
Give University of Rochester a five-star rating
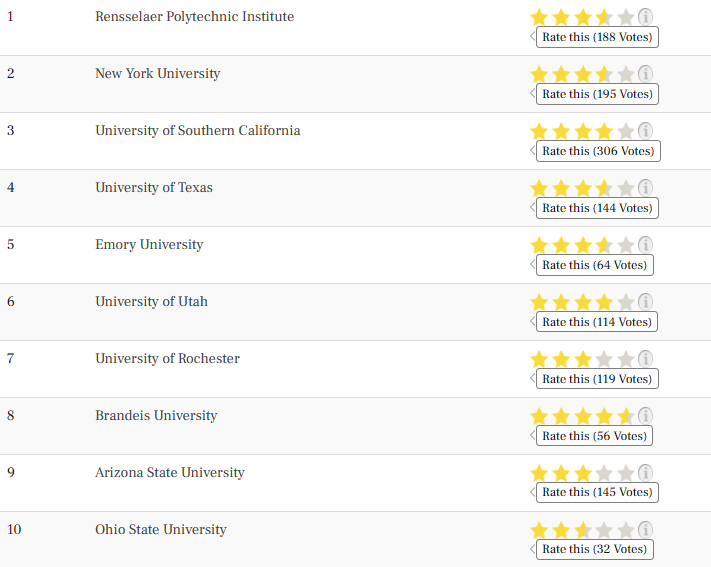tap(626, 359)
